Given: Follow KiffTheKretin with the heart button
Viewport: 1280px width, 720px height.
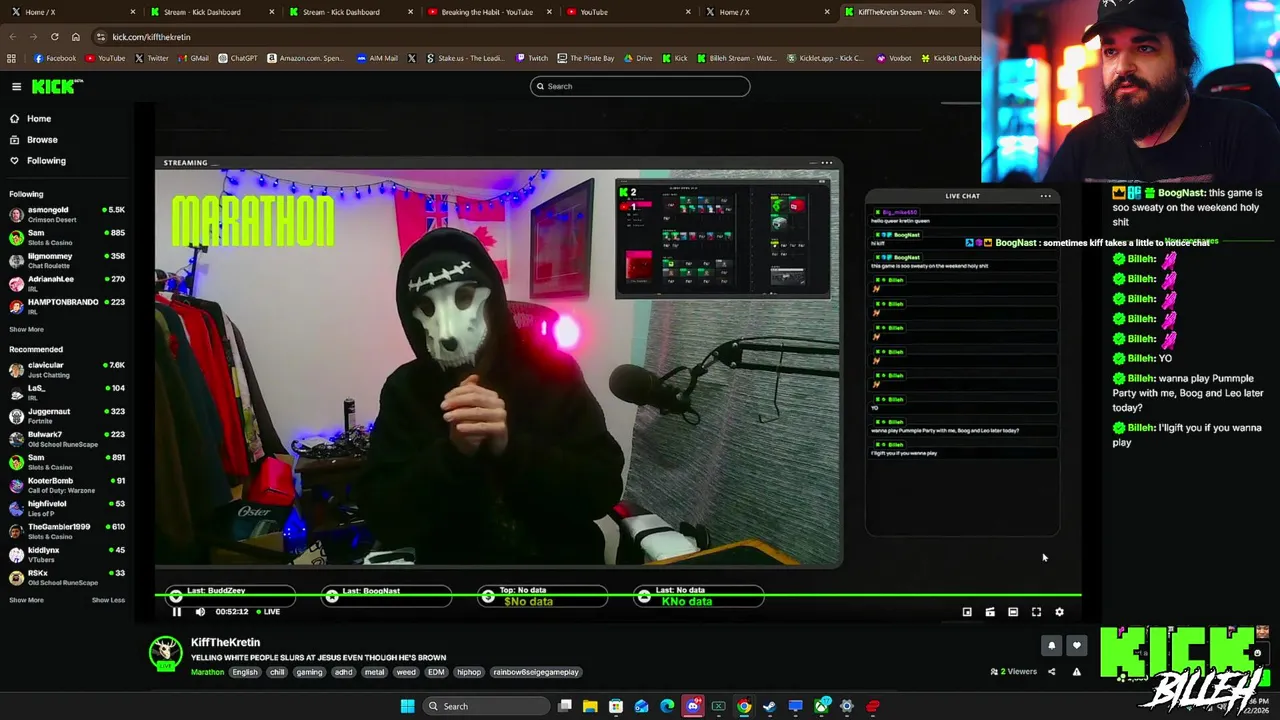Looking at the screenshot, I should [1076, 646].
